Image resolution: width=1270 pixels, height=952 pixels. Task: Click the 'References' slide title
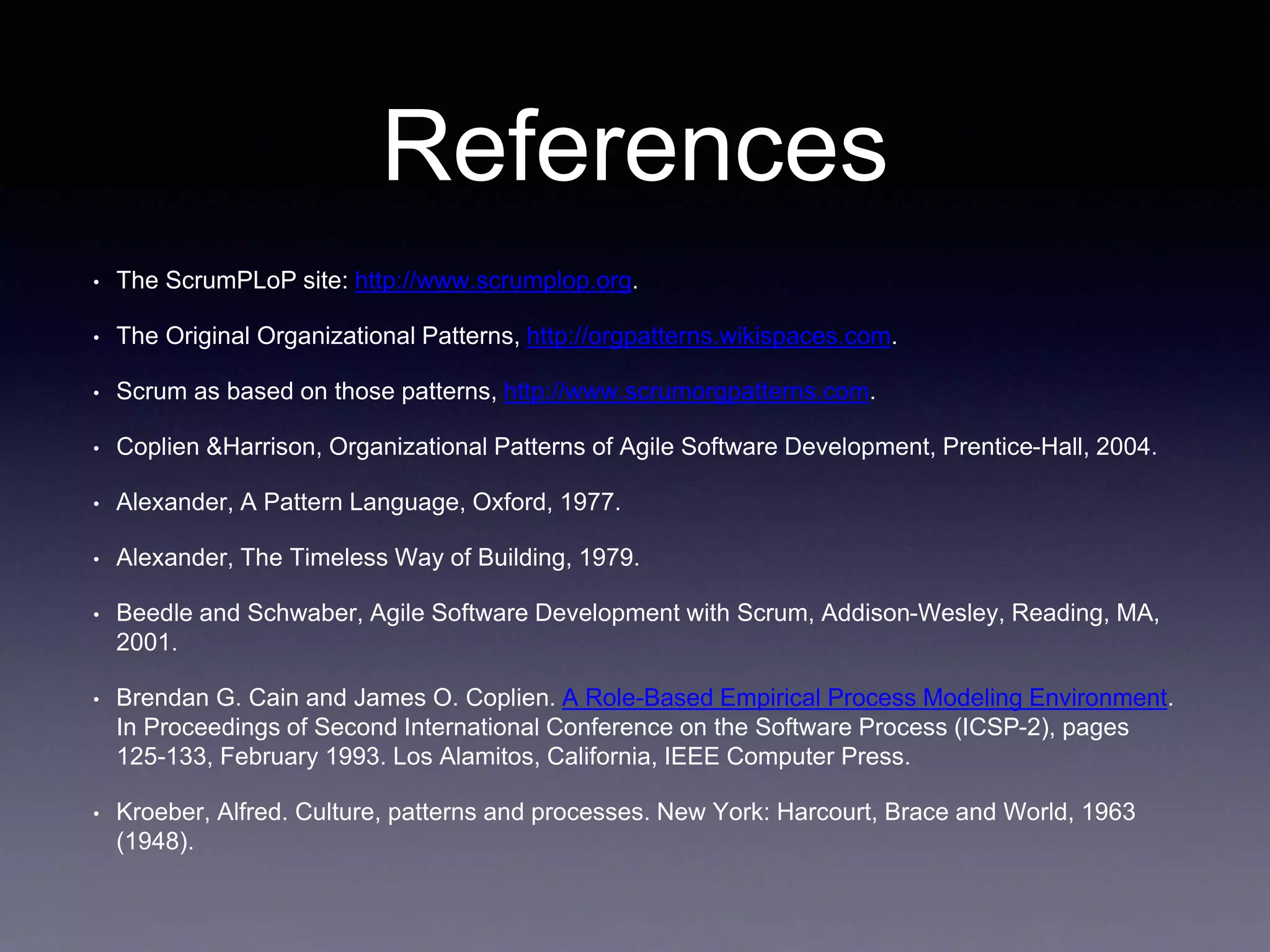(x=635, y=146)
